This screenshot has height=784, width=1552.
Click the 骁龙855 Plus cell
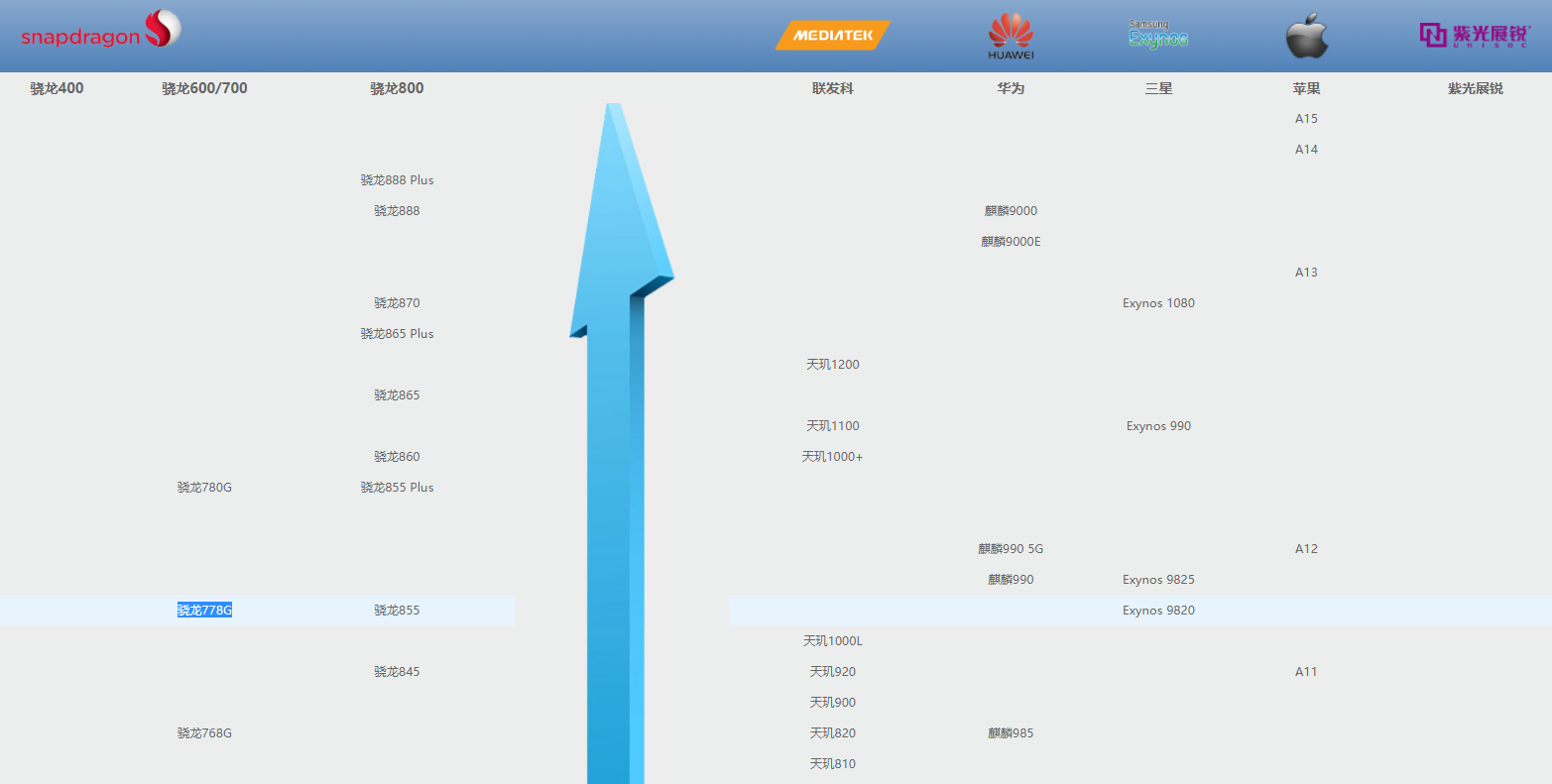397,488
